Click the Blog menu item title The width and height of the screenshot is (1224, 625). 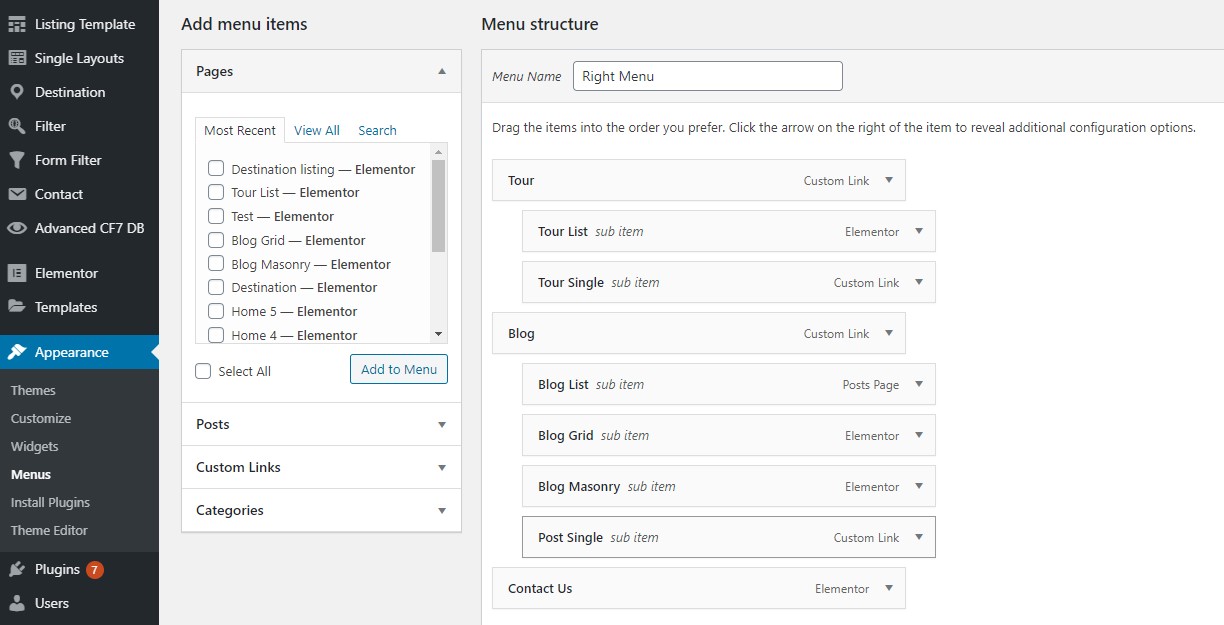521,334
